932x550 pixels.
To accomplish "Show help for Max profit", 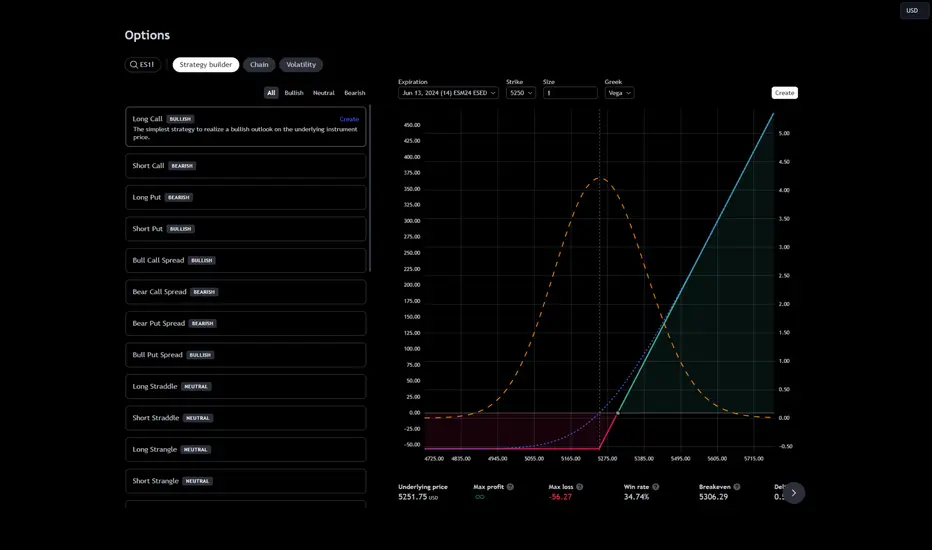I will [510, 487].
